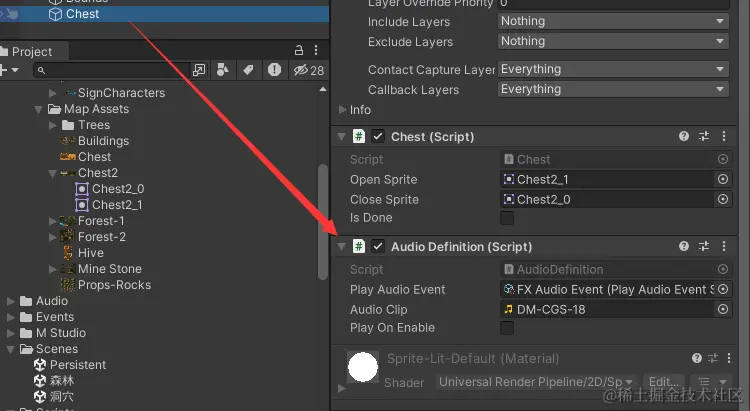This screenshot has height=411, width=750.
Task: Open the Include Layers dropdown
Action: (x=613, y=21)
